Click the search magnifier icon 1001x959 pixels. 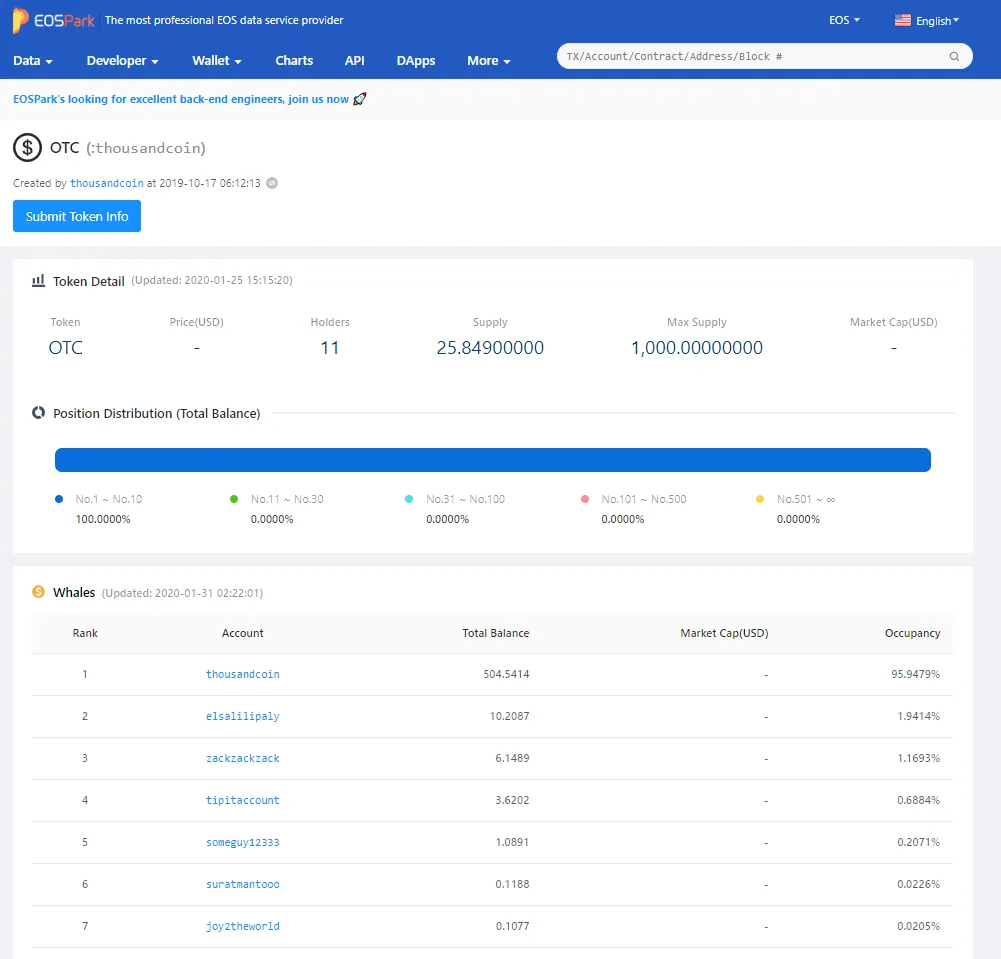[x=954, y=56]
